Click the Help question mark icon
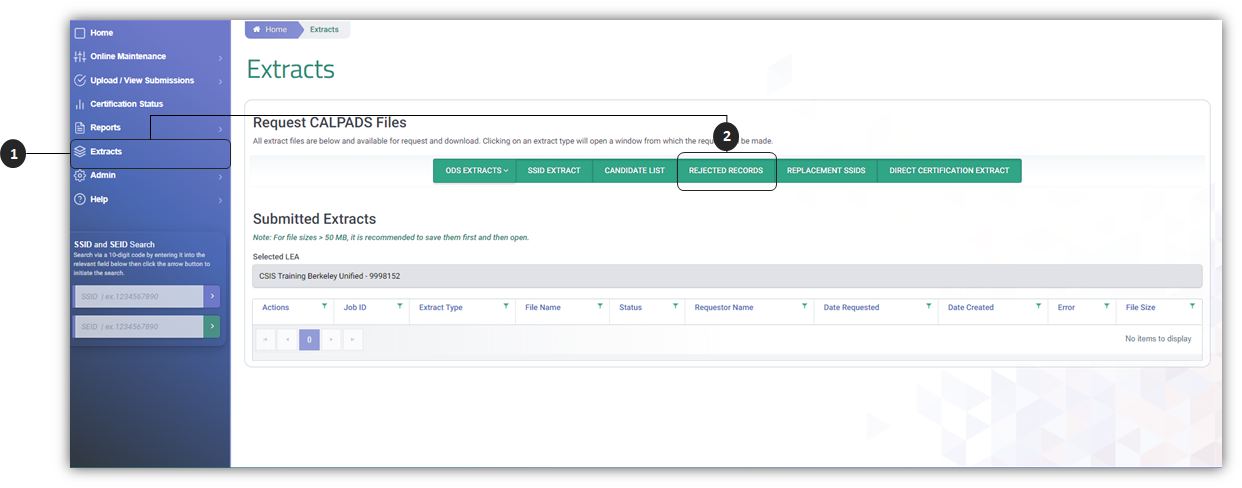 pos(80,200)
